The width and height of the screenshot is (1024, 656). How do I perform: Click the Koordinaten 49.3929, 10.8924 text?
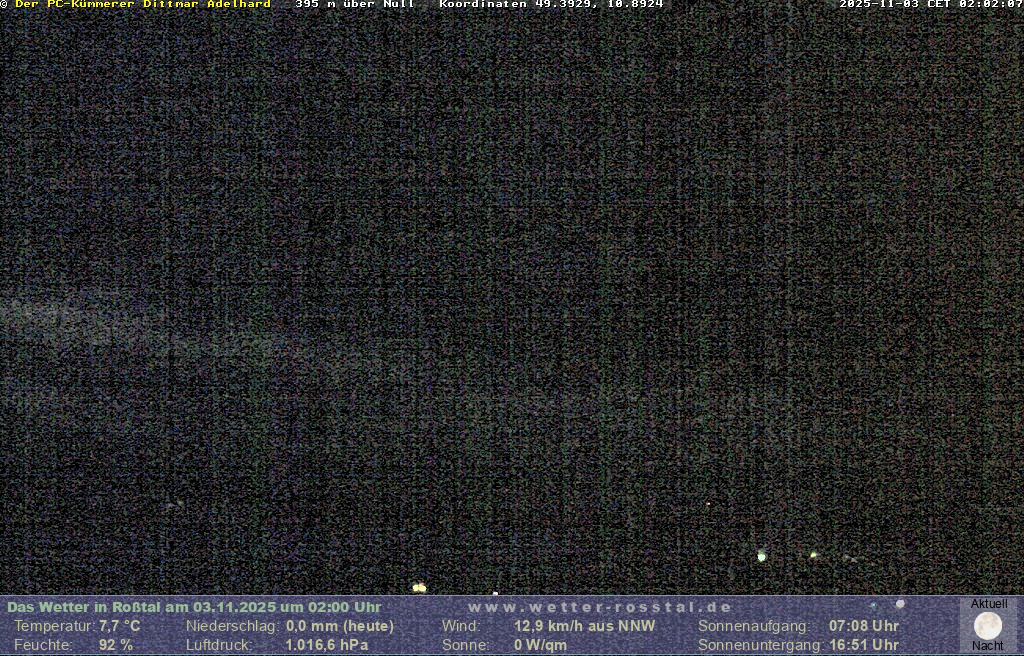pos(551,5)
